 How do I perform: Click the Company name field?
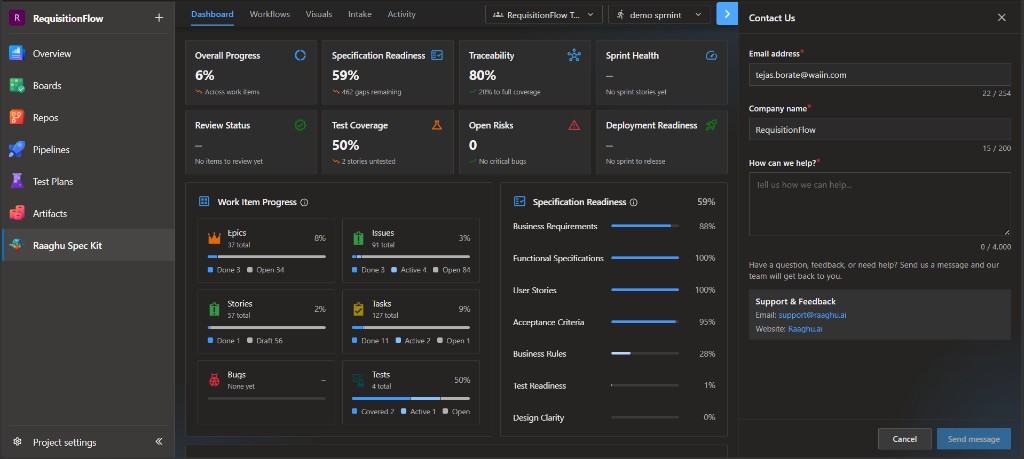coord(880,130)
